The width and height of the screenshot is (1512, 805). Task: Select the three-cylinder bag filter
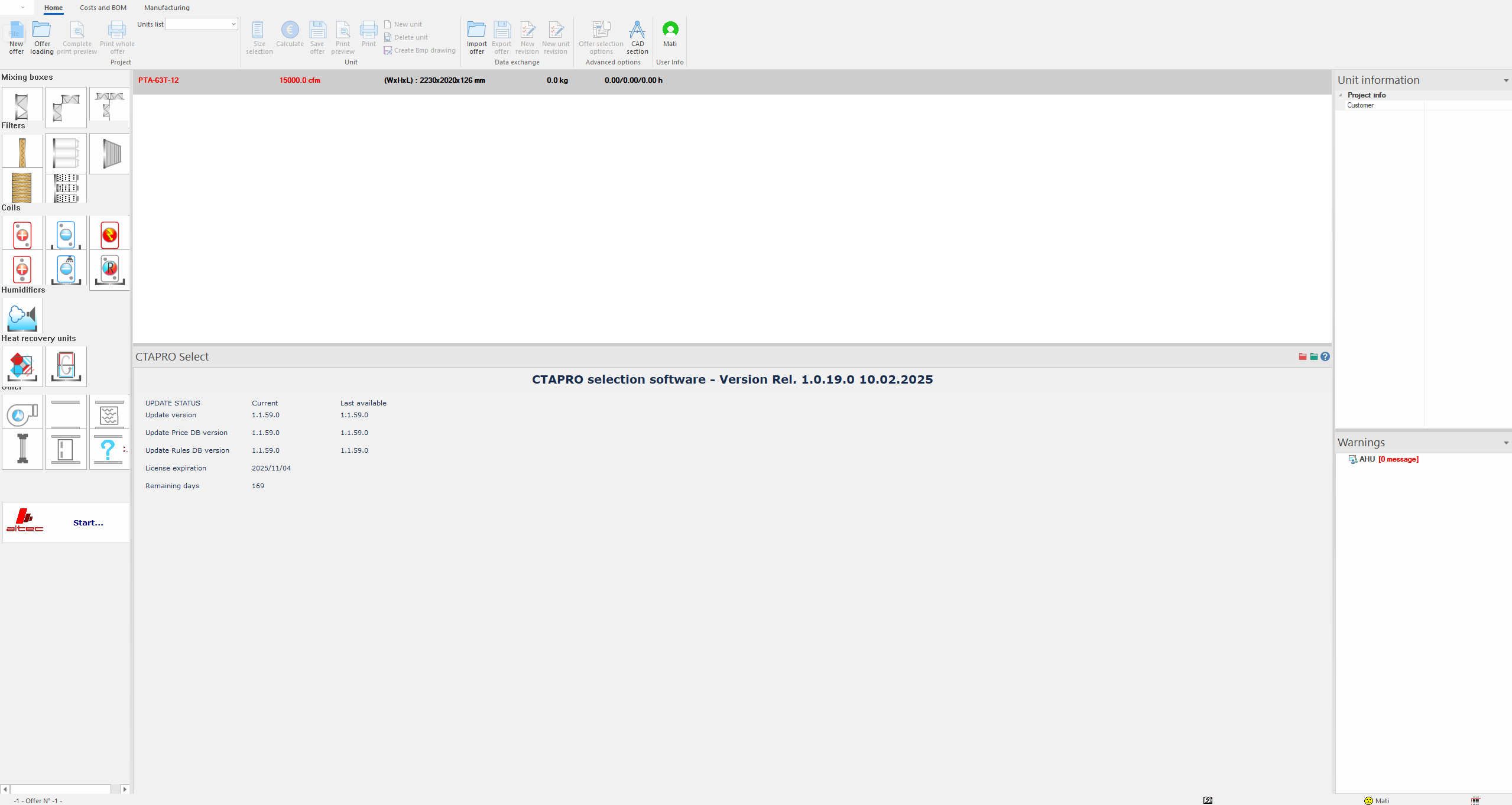66,152
